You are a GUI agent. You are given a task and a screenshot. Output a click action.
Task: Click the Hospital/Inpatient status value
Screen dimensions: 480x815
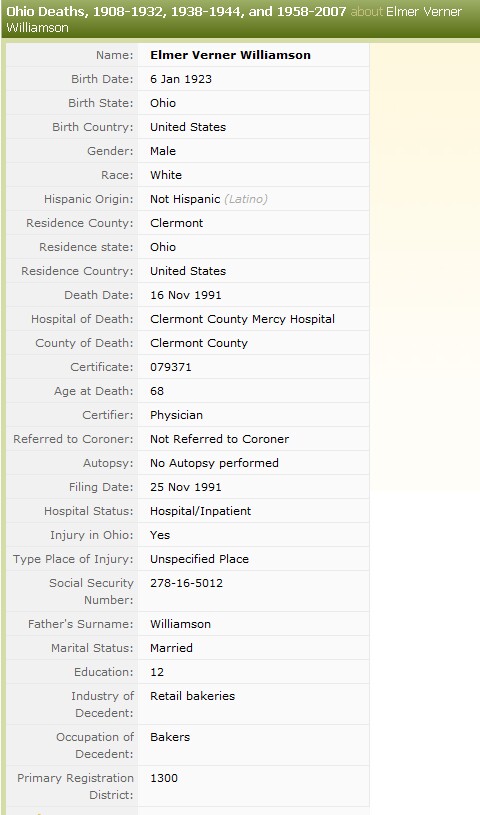(200, 511)
